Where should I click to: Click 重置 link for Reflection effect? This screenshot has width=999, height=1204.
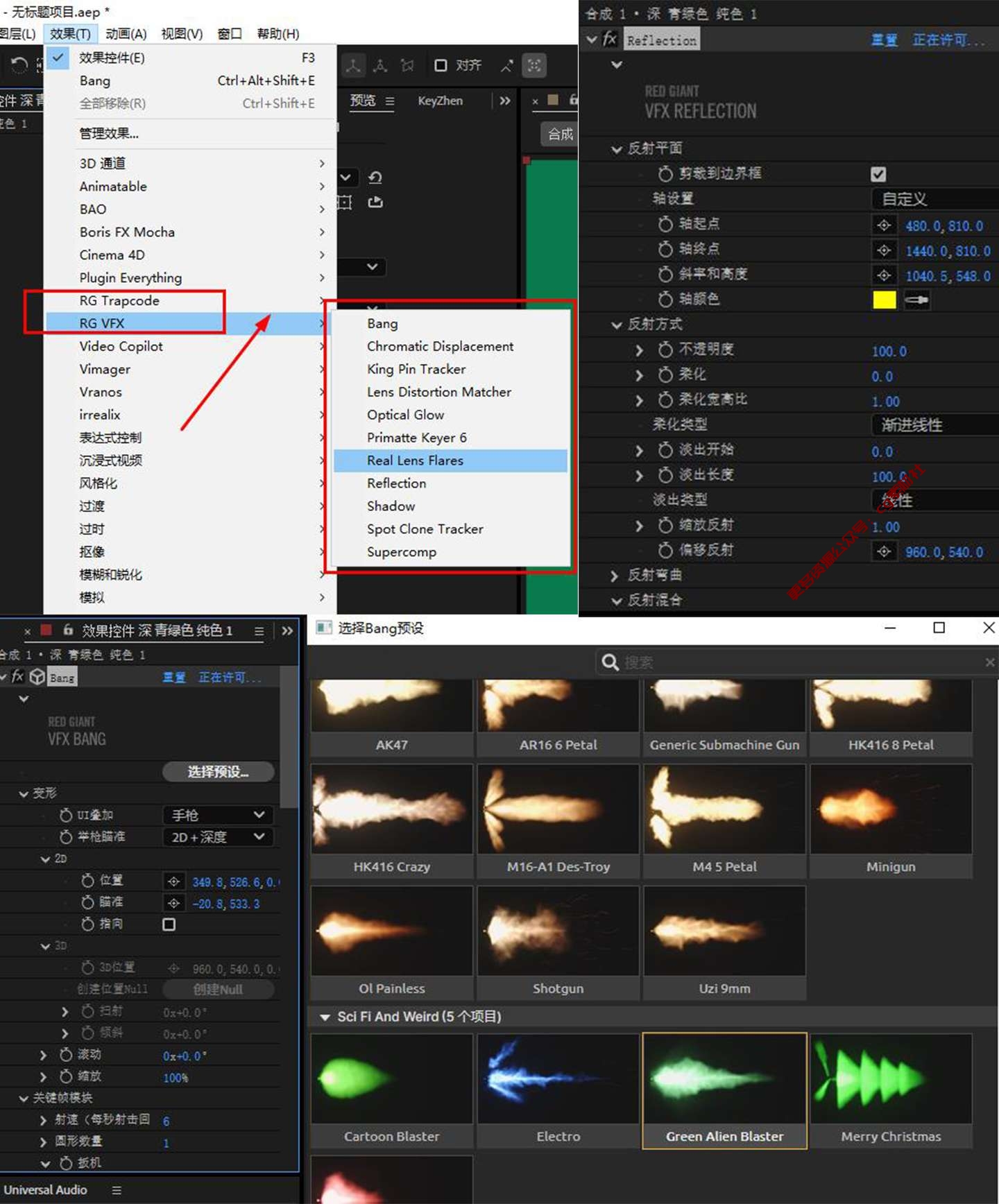(x=885, y=40)
